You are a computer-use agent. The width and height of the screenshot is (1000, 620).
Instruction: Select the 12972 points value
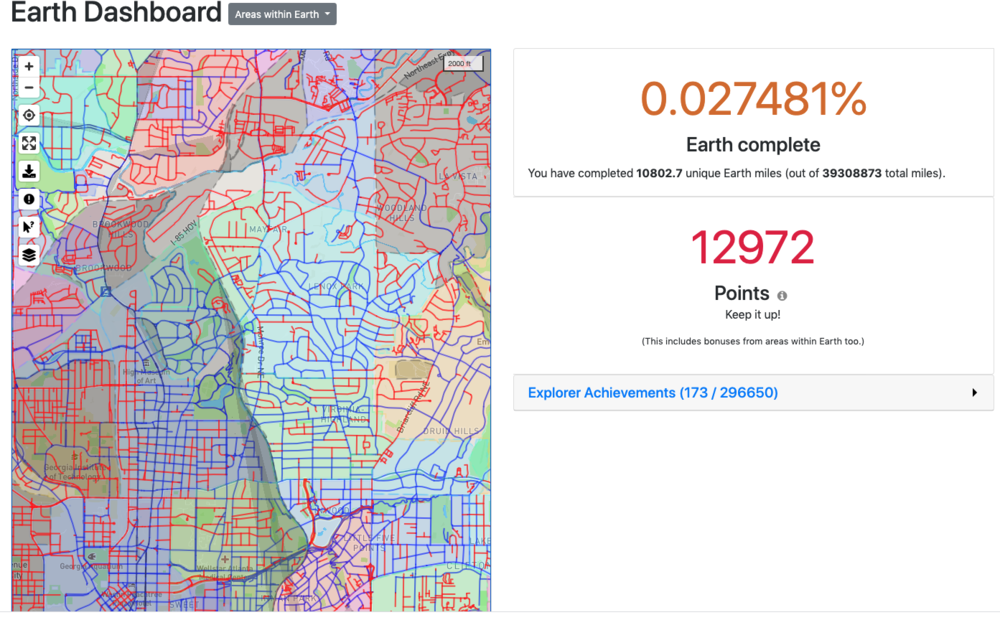coord(753,247)
